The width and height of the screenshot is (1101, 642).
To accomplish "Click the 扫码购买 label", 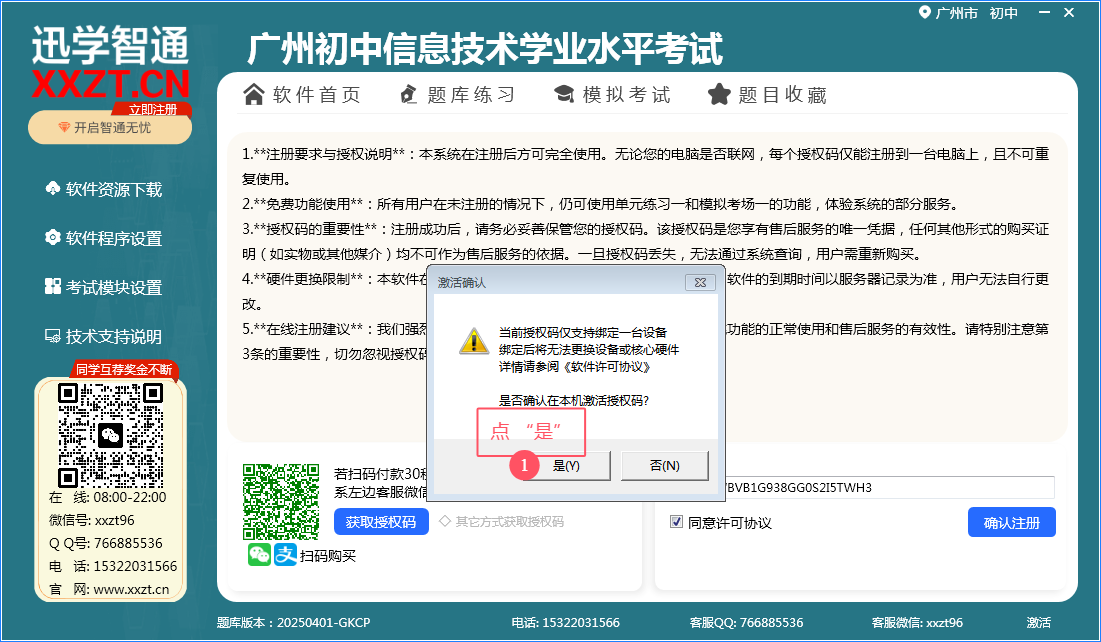I will pyautogui.click(x=328, y=556).
